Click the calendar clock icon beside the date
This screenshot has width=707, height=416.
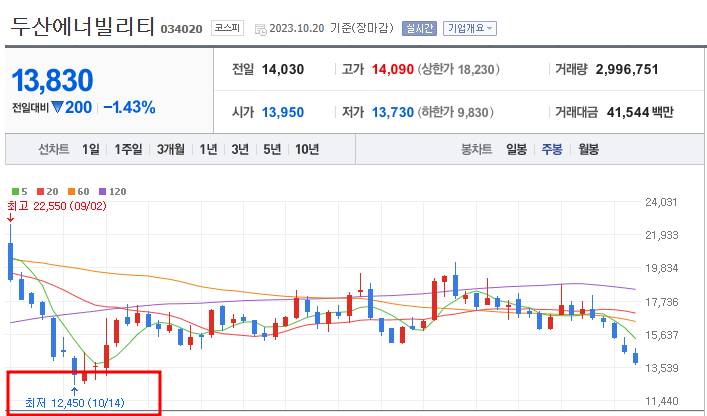point(261,30)
